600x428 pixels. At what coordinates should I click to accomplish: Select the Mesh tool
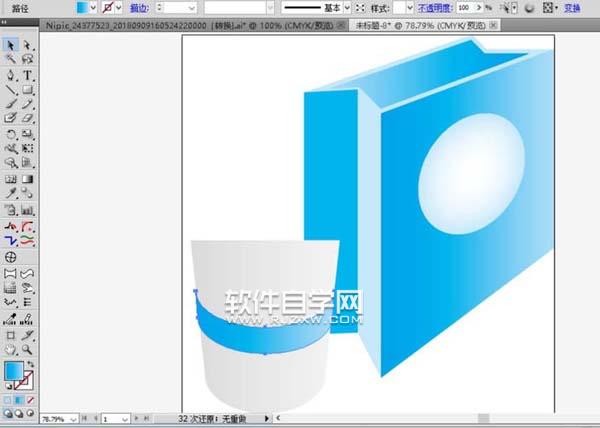tap(10, 179)
